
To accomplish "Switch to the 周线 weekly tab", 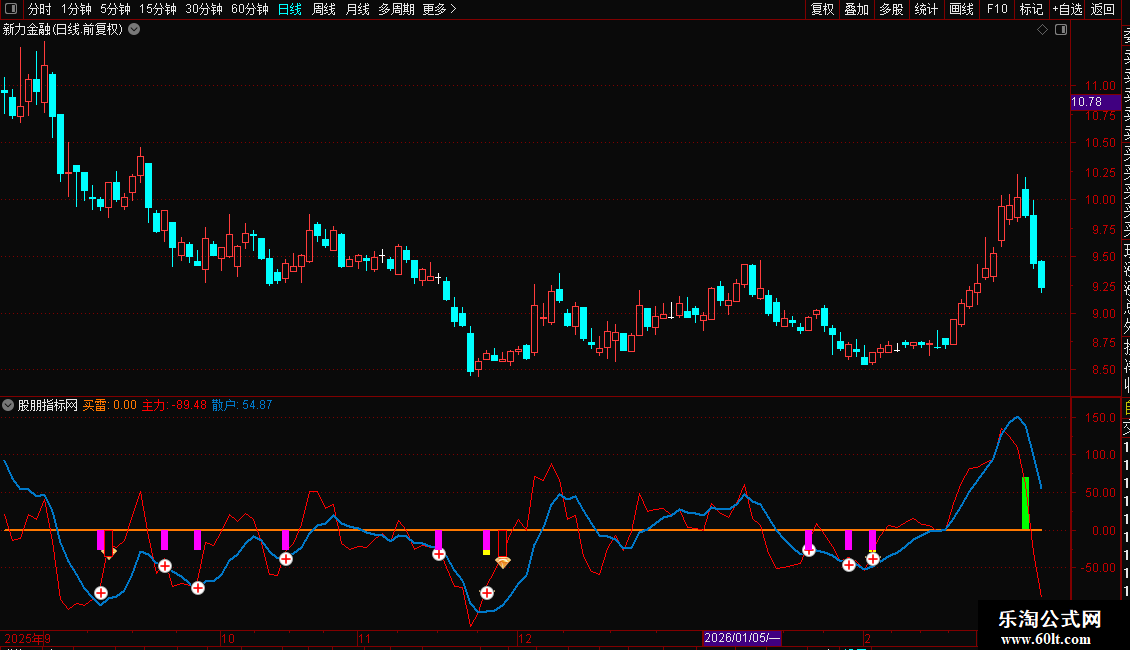I will (x=324, y=9).
